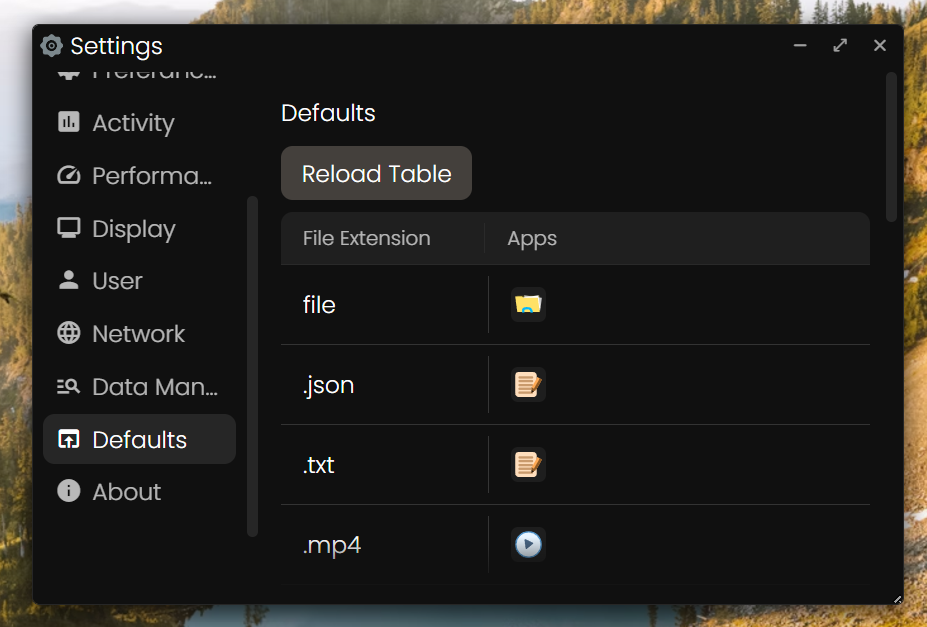927x627 pixels.
Task: Click the text editor icon for .txt
Action: pos(528,465)
